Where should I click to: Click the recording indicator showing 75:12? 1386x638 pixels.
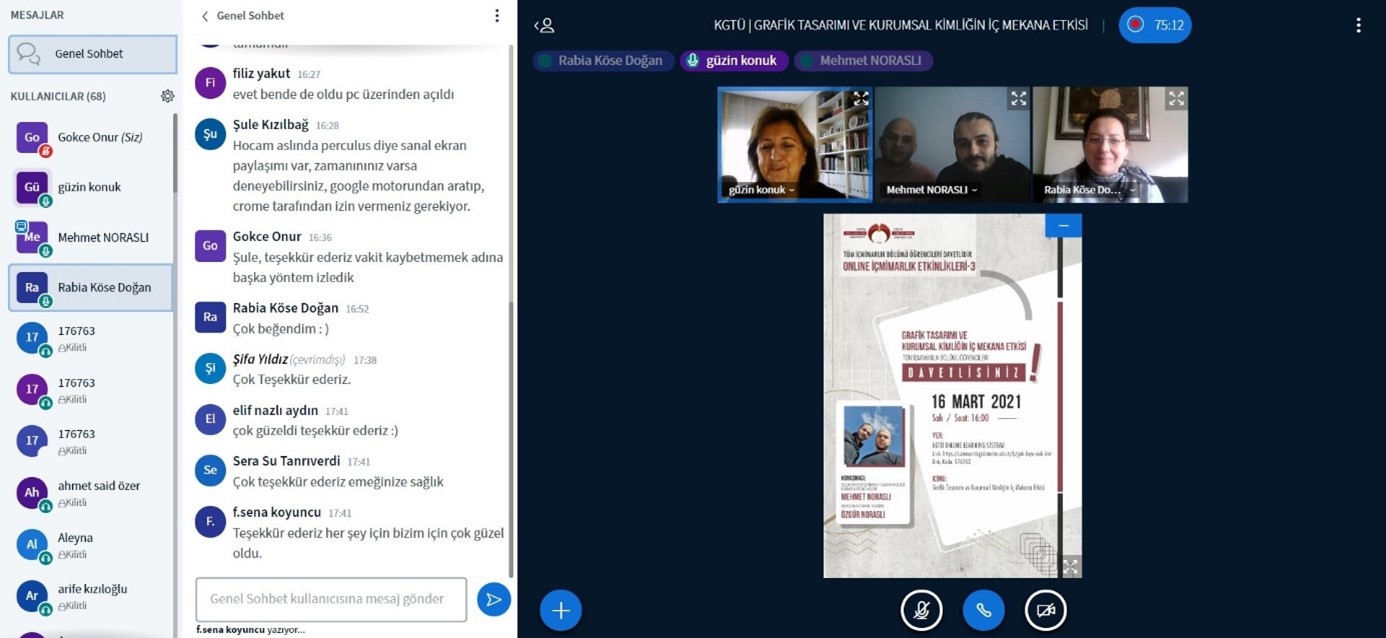1155,25
